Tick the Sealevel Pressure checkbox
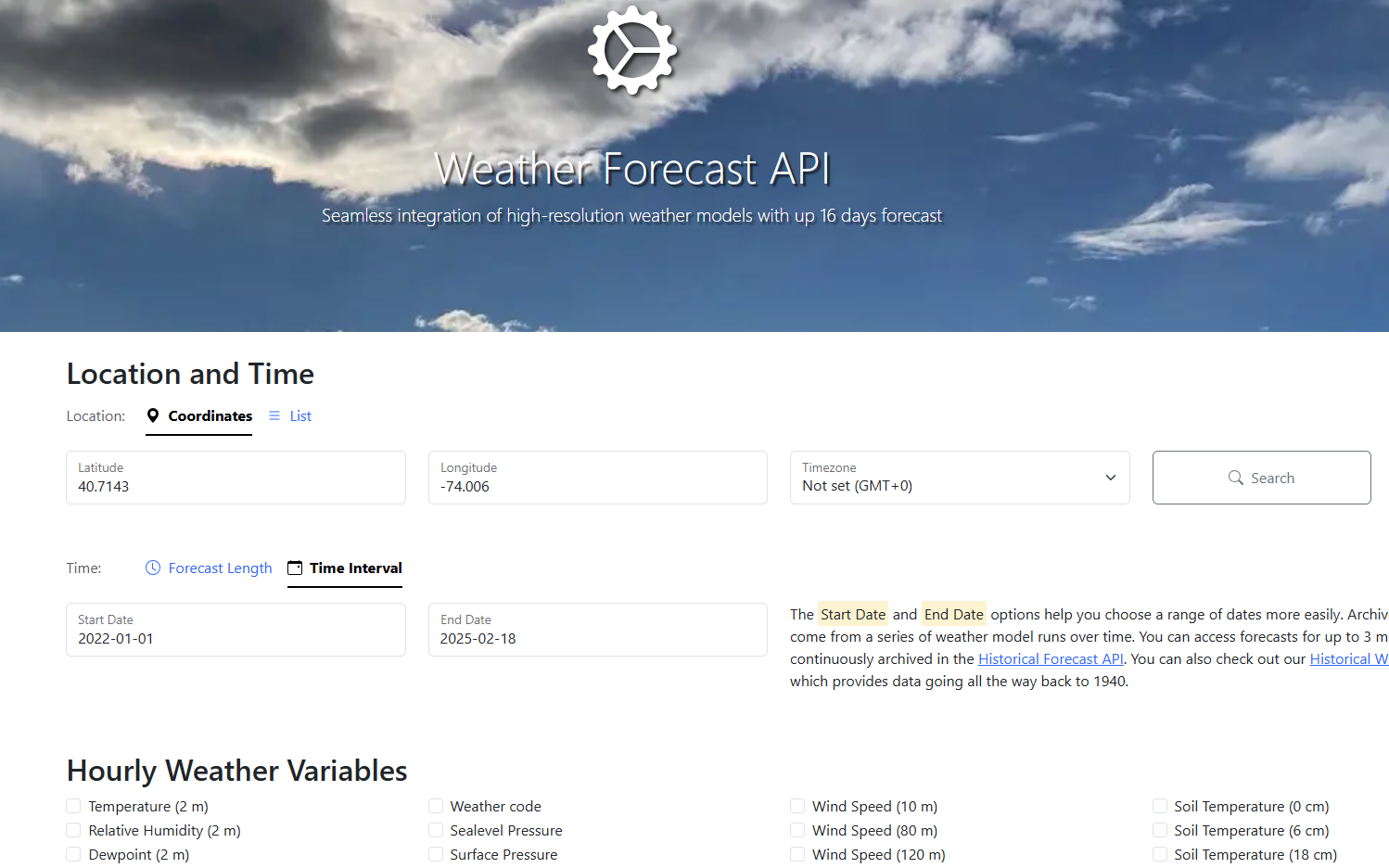 (x=436, y=830)
